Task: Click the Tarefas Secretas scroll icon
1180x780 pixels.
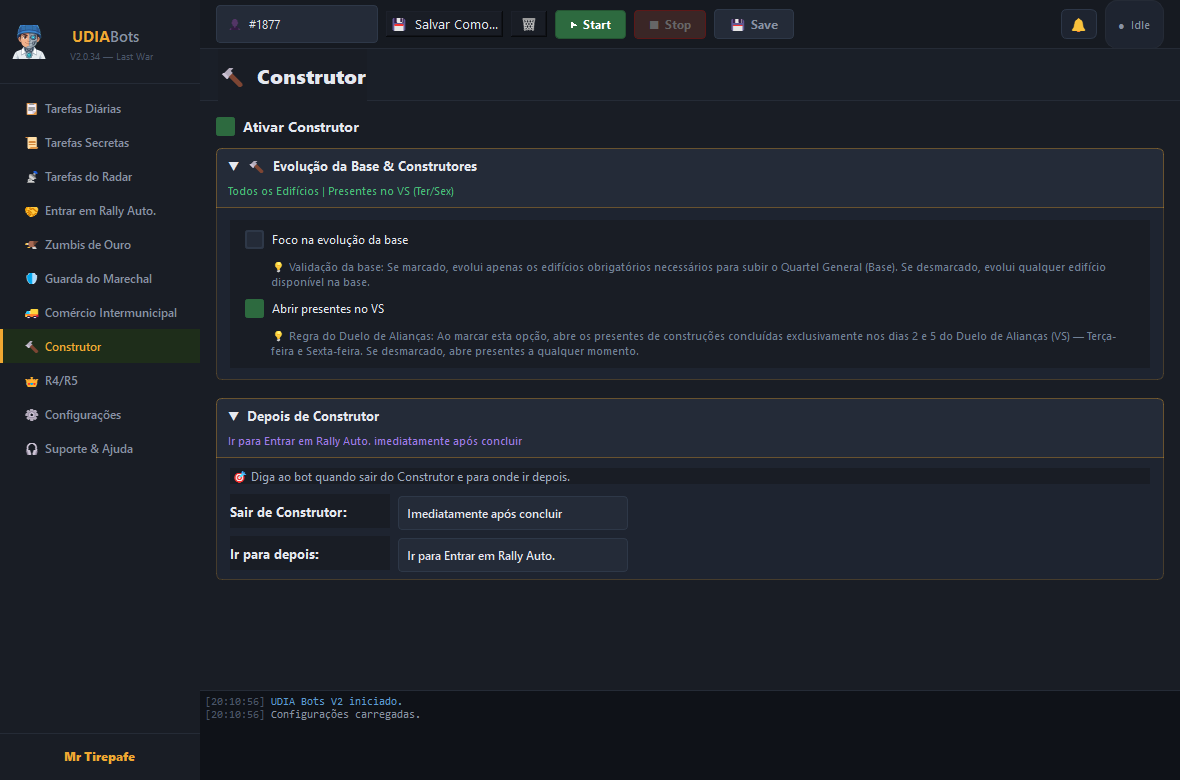Action: [32, 143]
